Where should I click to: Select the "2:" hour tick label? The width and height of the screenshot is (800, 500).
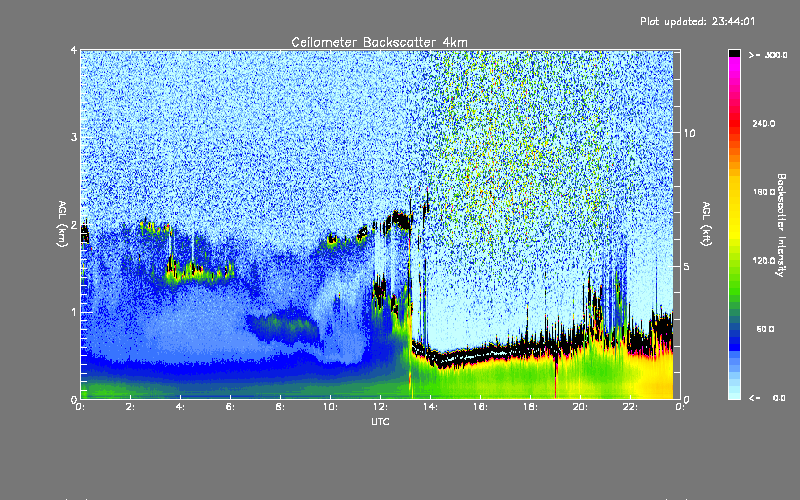[x=130, y=407]
